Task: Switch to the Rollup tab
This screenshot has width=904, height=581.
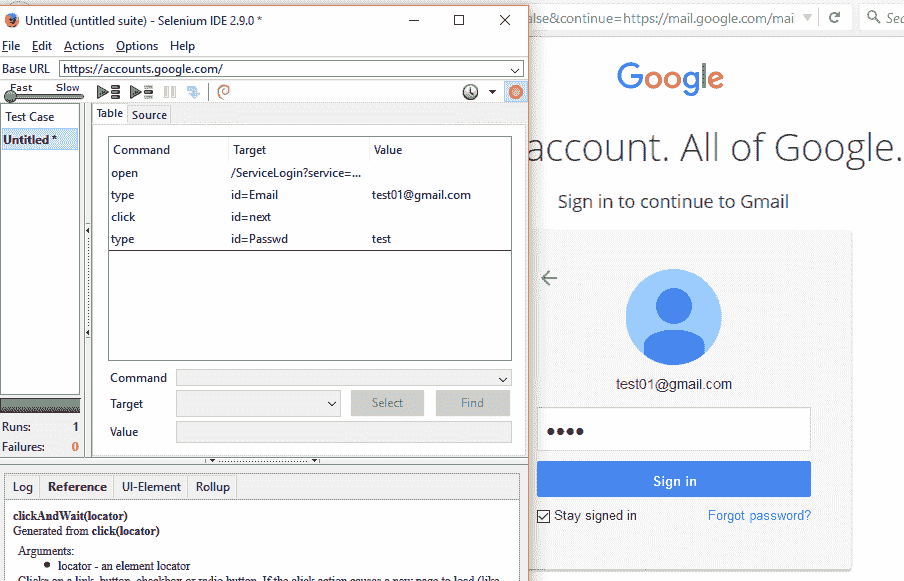Action: [213, 487]
